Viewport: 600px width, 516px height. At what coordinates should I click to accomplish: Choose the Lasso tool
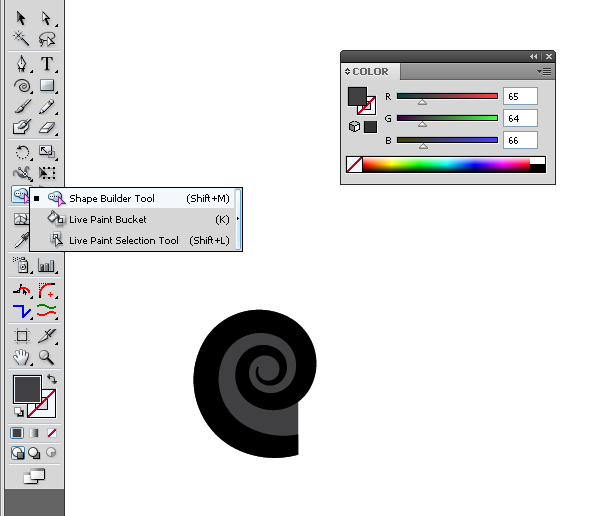coord(47,39)
